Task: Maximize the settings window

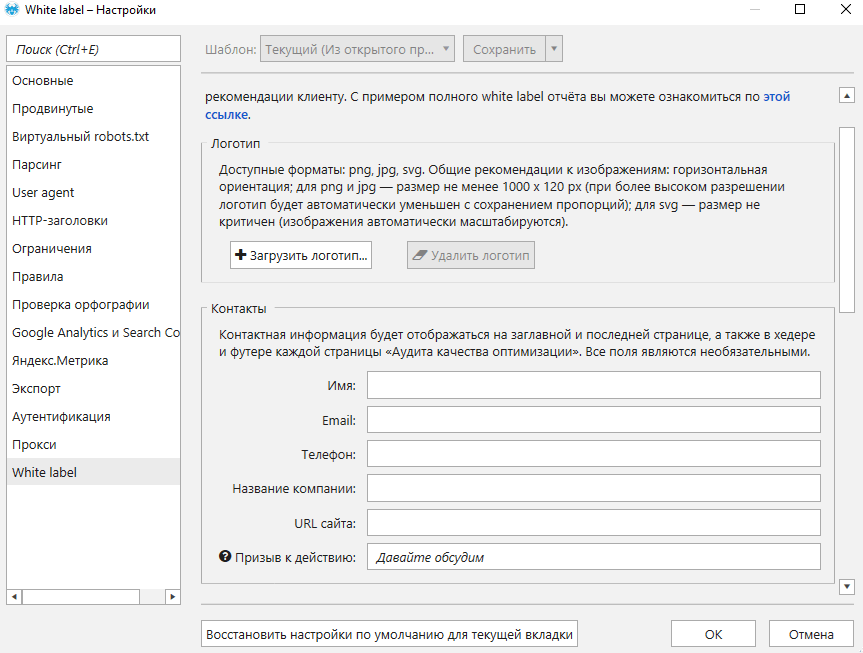Action: pos(800,9)
